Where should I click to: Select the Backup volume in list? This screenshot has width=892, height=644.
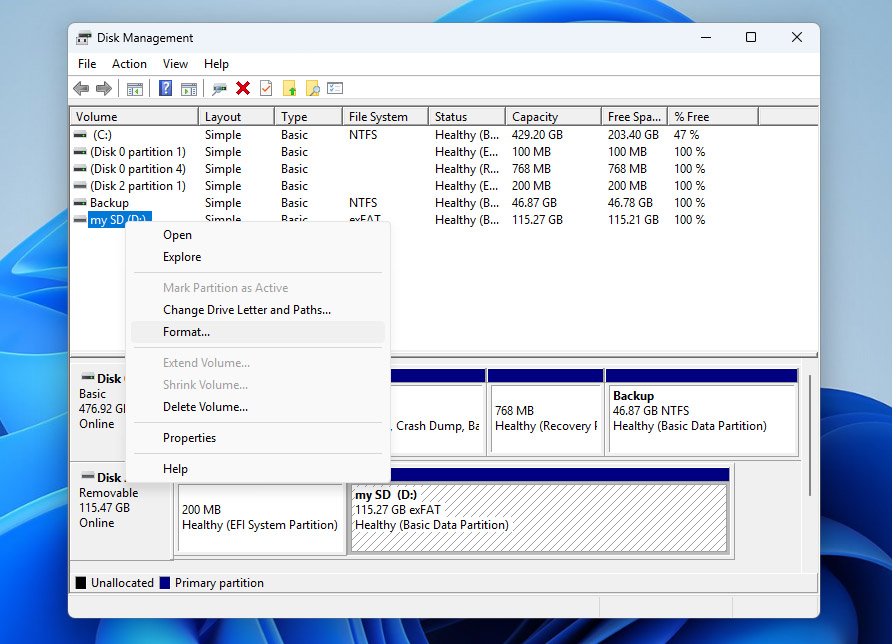[444, 203]
